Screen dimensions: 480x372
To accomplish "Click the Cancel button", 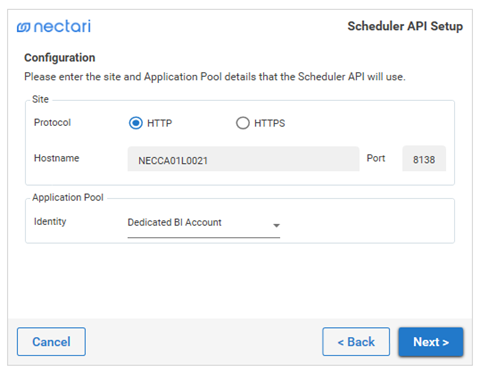I will [x=51, y=342].
